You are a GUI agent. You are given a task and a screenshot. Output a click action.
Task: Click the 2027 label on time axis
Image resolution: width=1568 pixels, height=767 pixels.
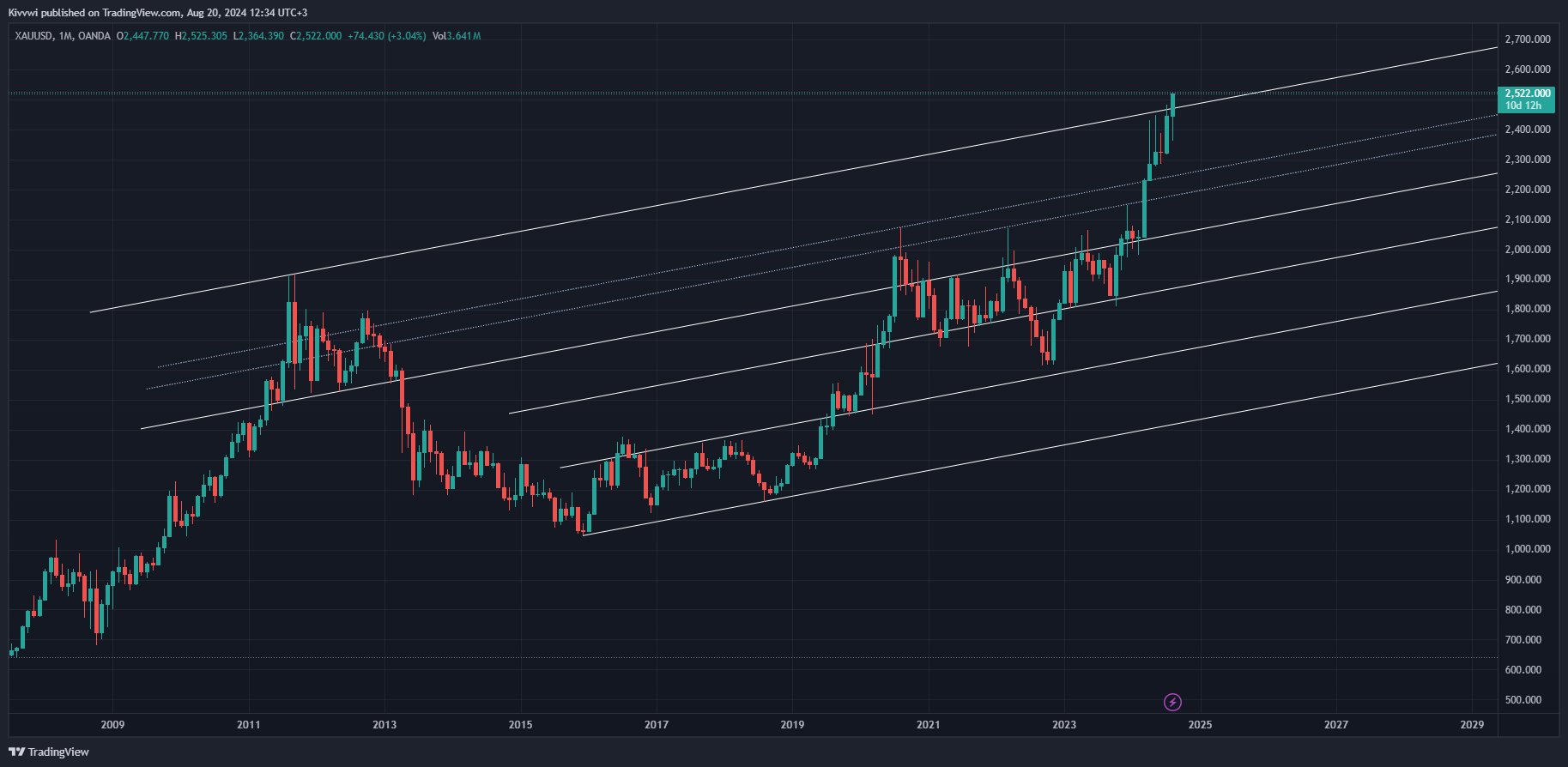(x=1336, y=725)
